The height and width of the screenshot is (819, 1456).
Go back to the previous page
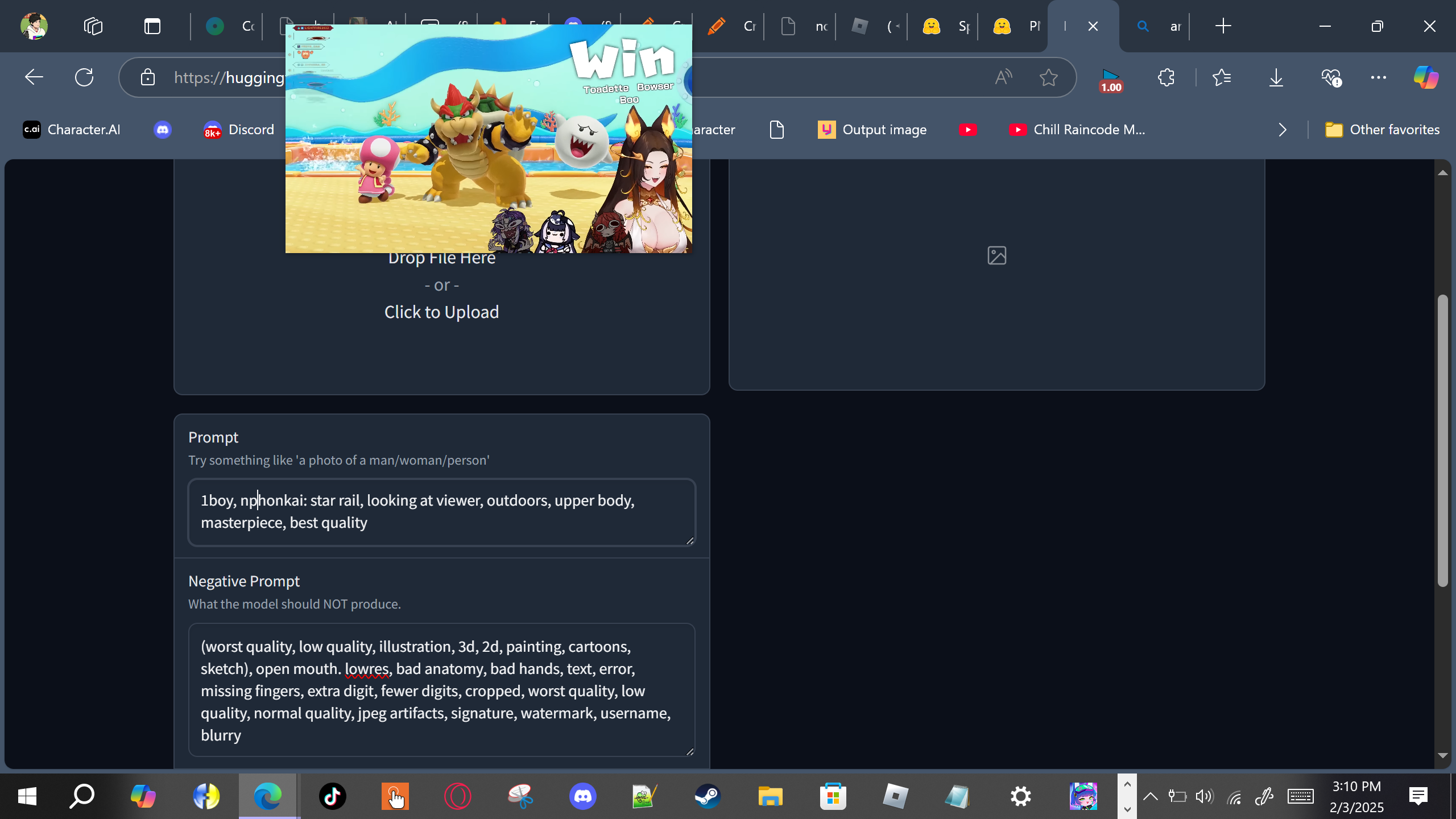[x=34, y=77]
